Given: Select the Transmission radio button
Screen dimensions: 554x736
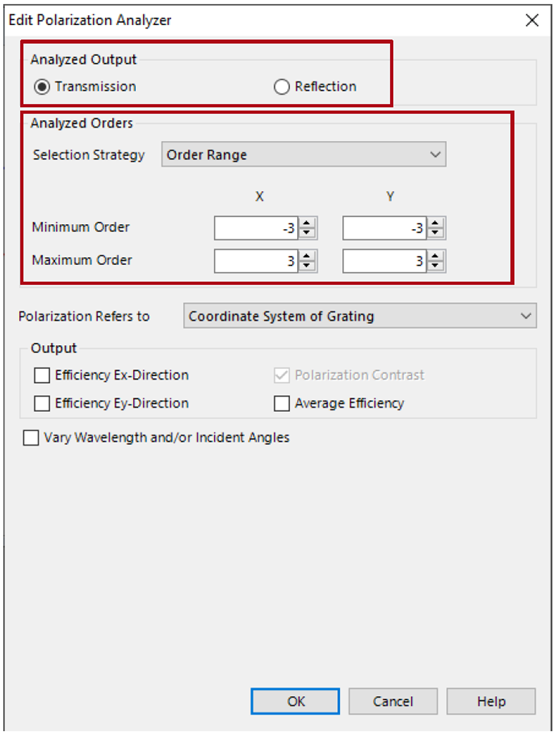Looking at the screenshot, I should [x=42, y=87].
